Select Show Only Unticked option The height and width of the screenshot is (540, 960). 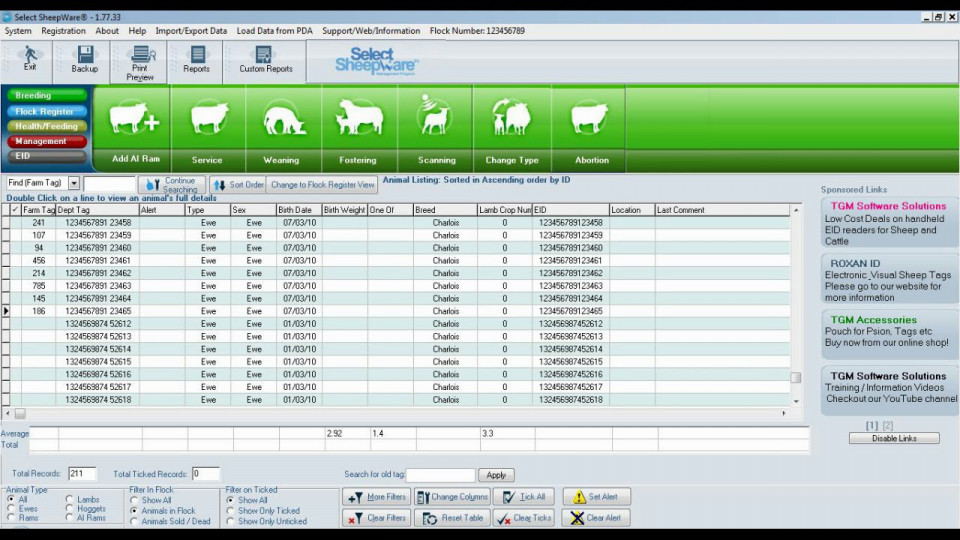pos(230,522)
